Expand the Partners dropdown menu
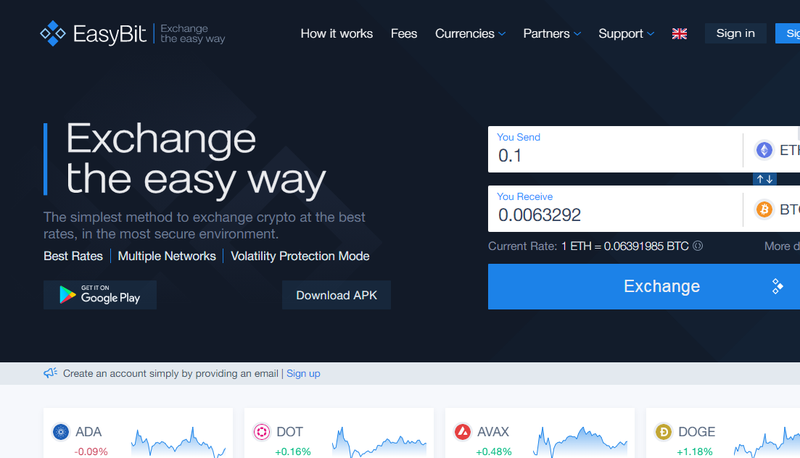Image resolution: width=800 pixels, height=458 pixels. pyautogui.click(x=552, y=34)
